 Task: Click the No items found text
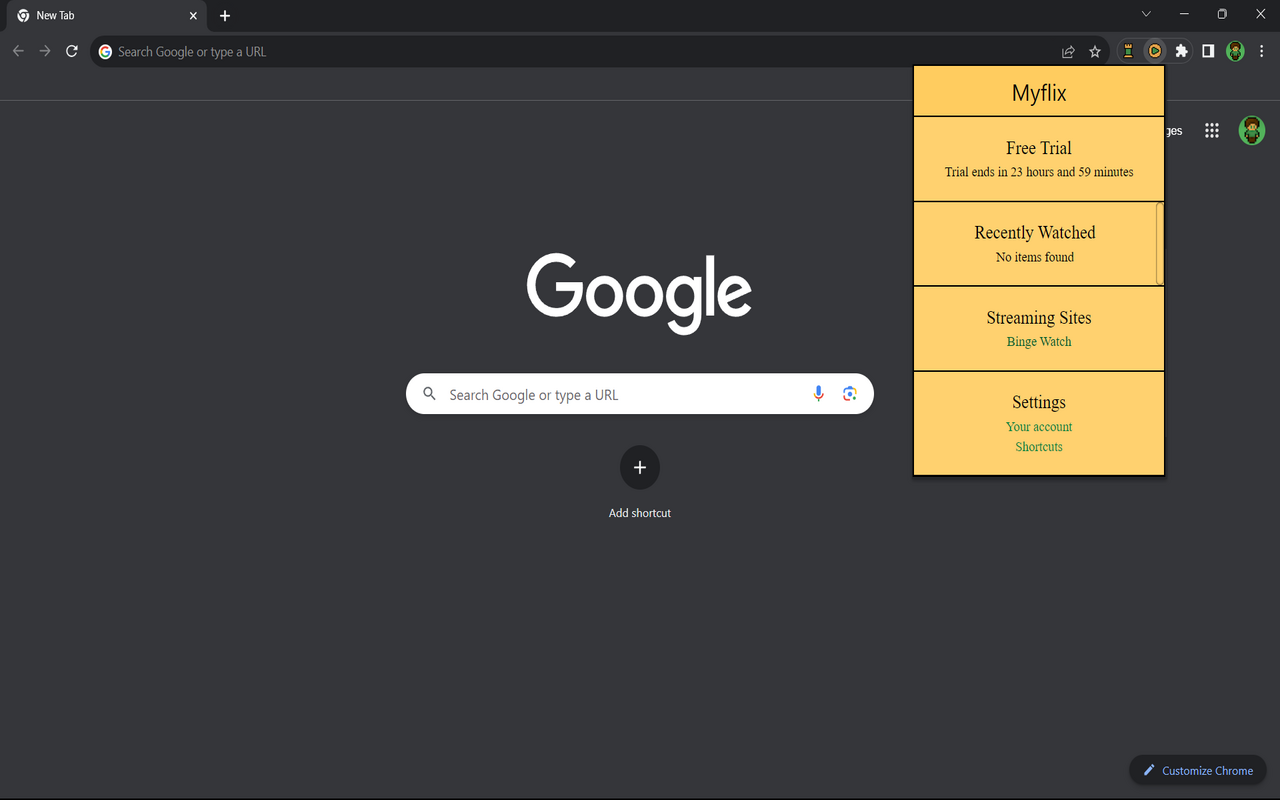tap(1035, 257)
